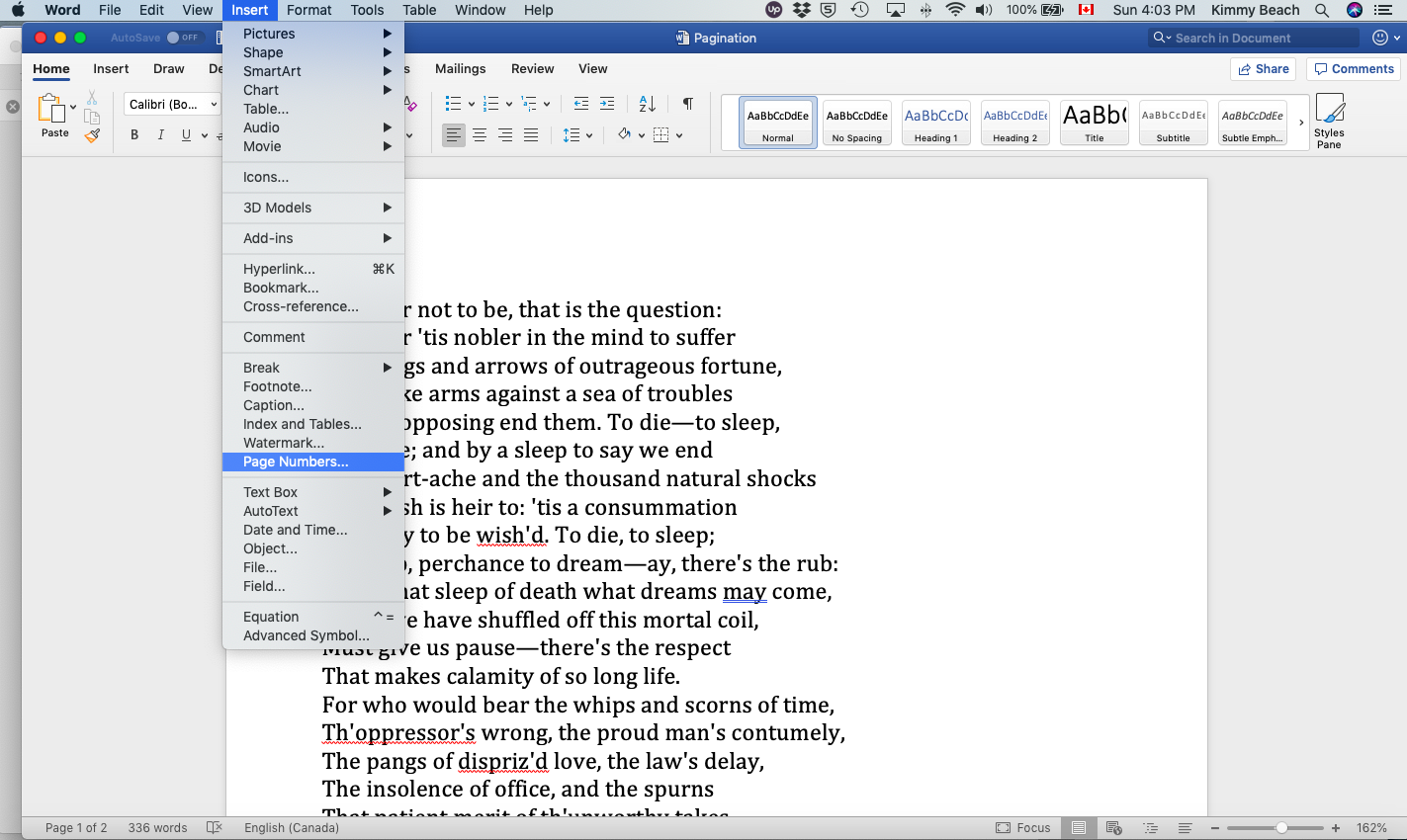The width and height of the screenshot is (1407, 840).
Task: Open the Dropbox menu bar icon
Action: (x=802, y=10)
